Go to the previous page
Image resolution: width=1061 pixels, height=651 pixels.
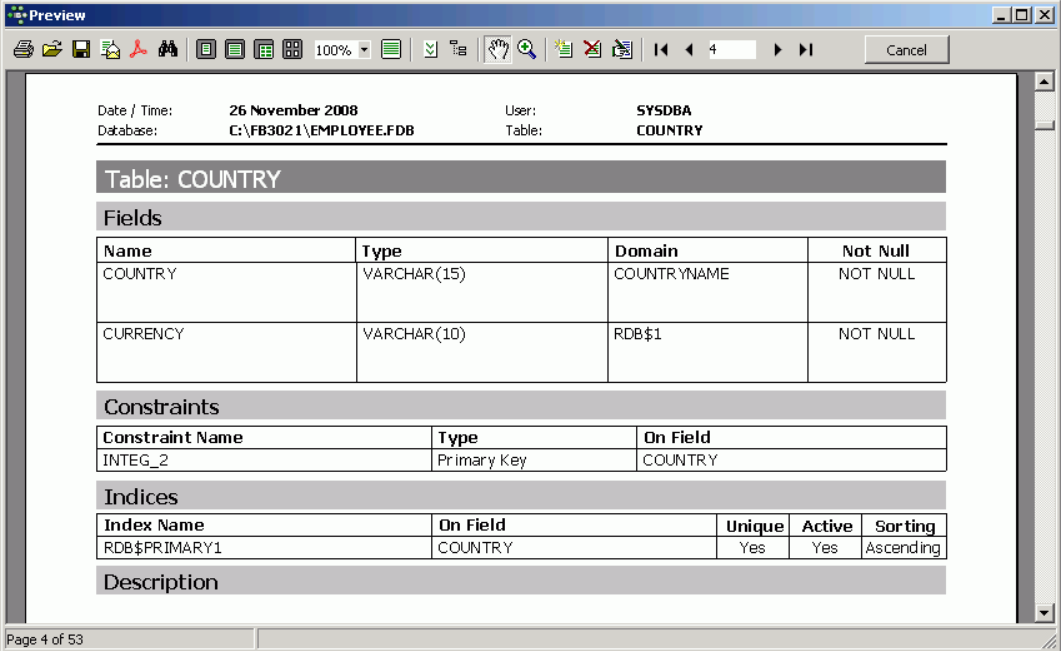point(689,50)
